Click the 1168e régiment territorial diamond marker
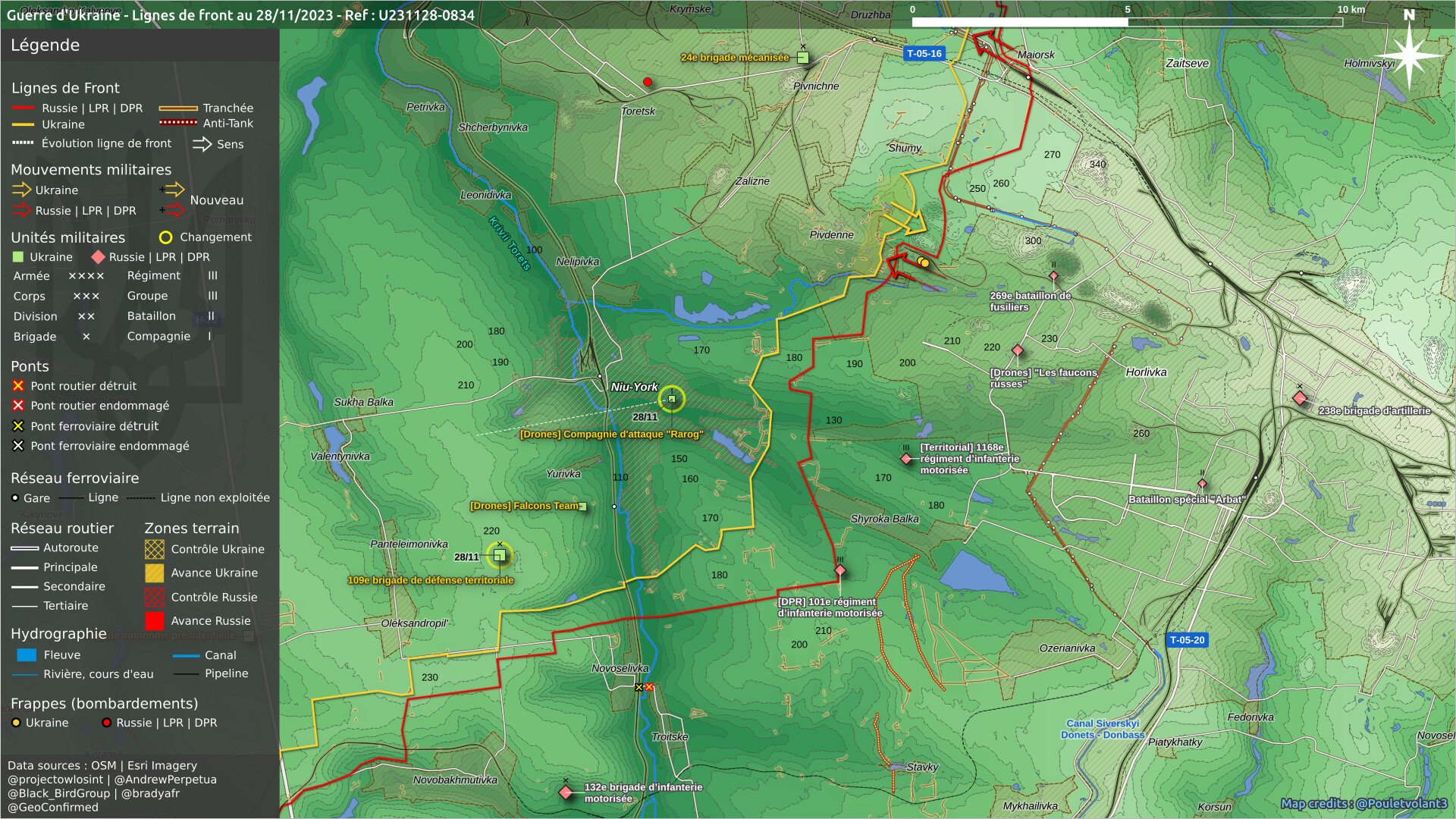This screenshot has height=819, width=1456. coord(906,459)
